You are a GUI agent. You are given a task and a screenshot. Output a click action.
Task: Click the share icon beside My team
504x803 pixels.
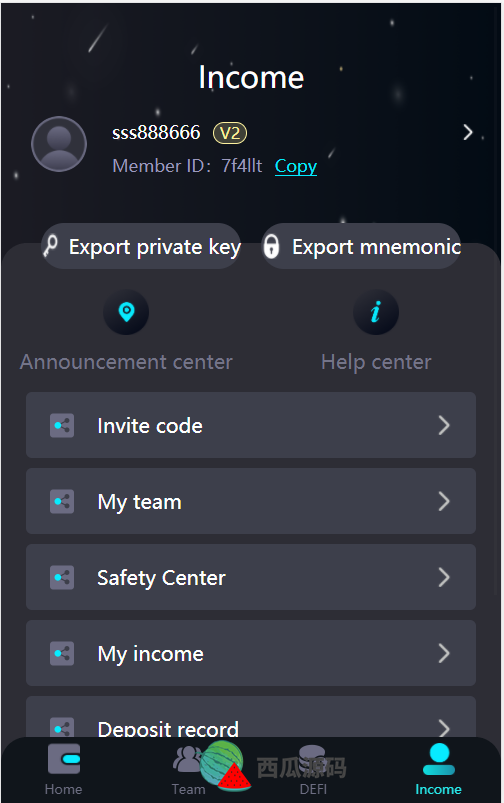[62, 501]
